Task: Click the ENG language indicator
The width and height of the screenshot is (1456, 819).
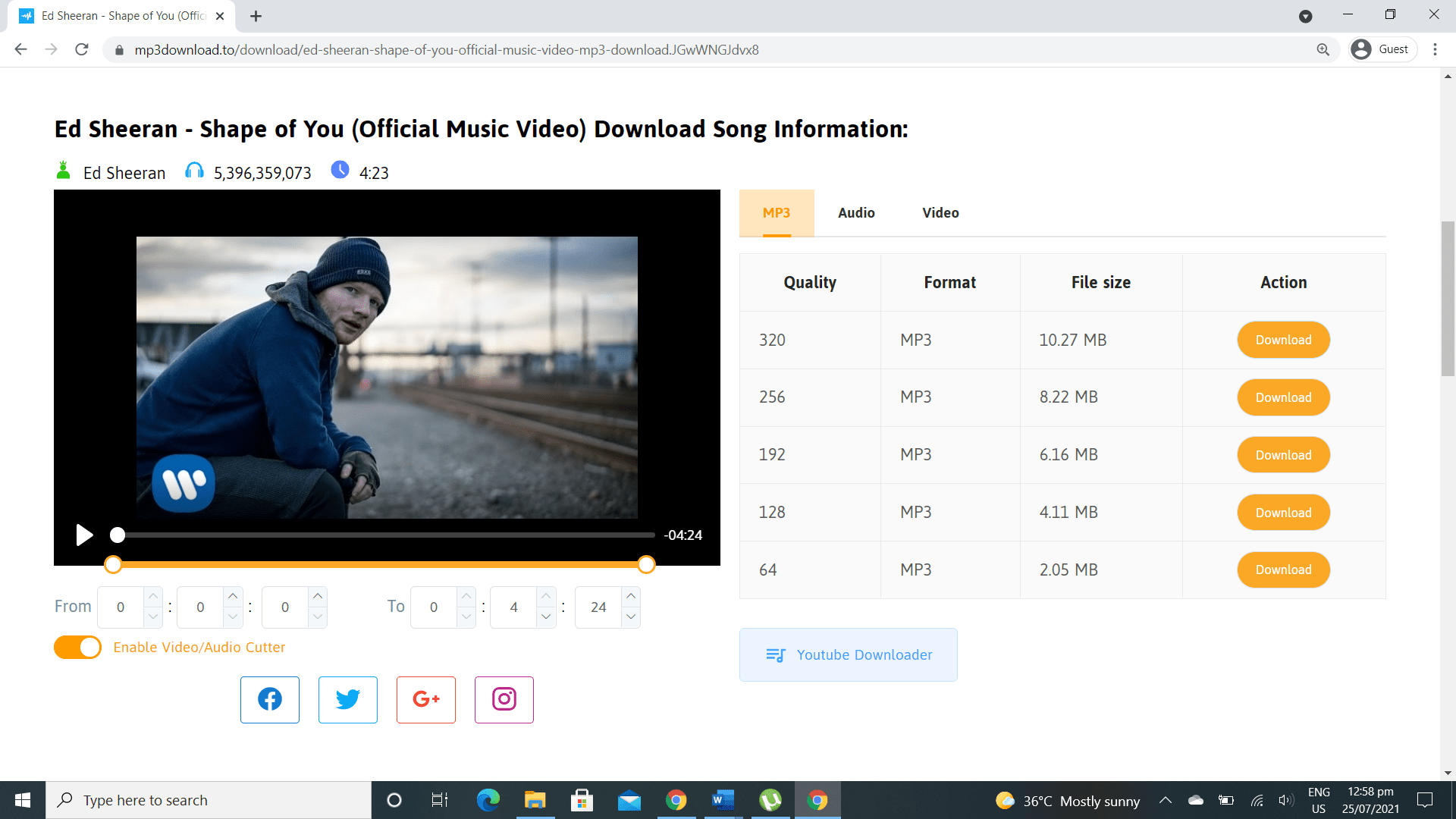Action: [x=1319, y=800]
